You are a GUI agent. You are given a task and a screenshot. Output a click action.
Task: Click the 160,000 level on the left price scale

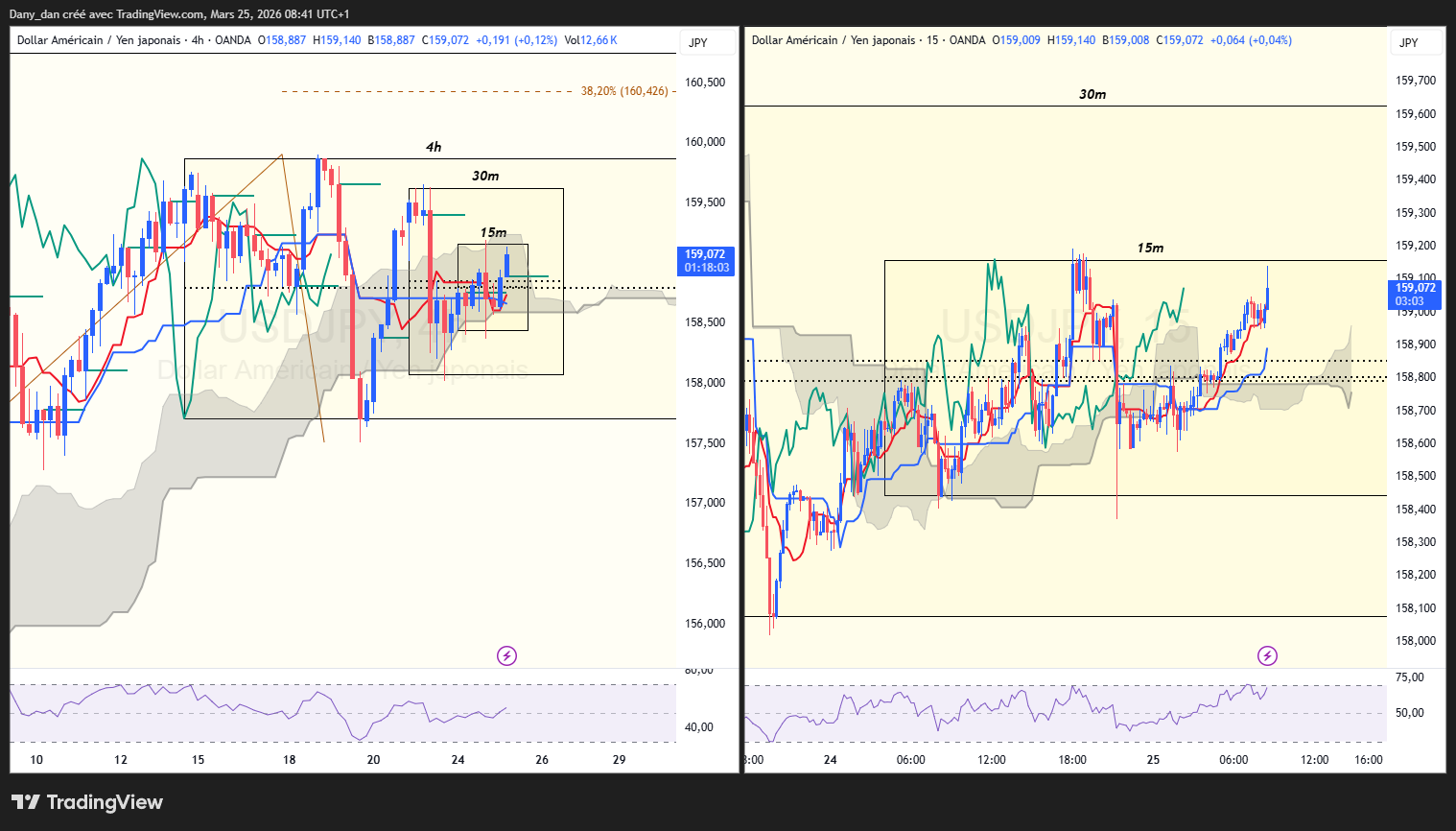(x=705, y=142)
